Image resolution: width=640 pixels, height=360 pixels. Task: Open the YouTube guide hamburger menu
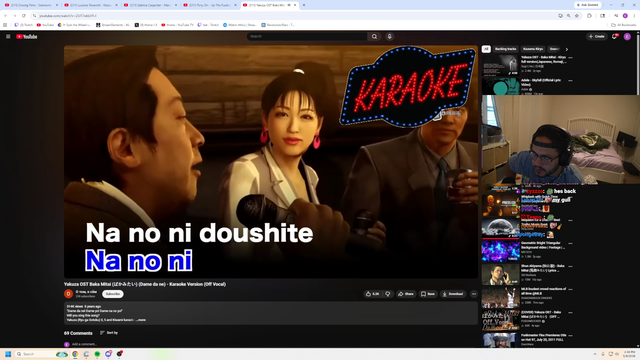pyautogui.click(x=8, y=36)
